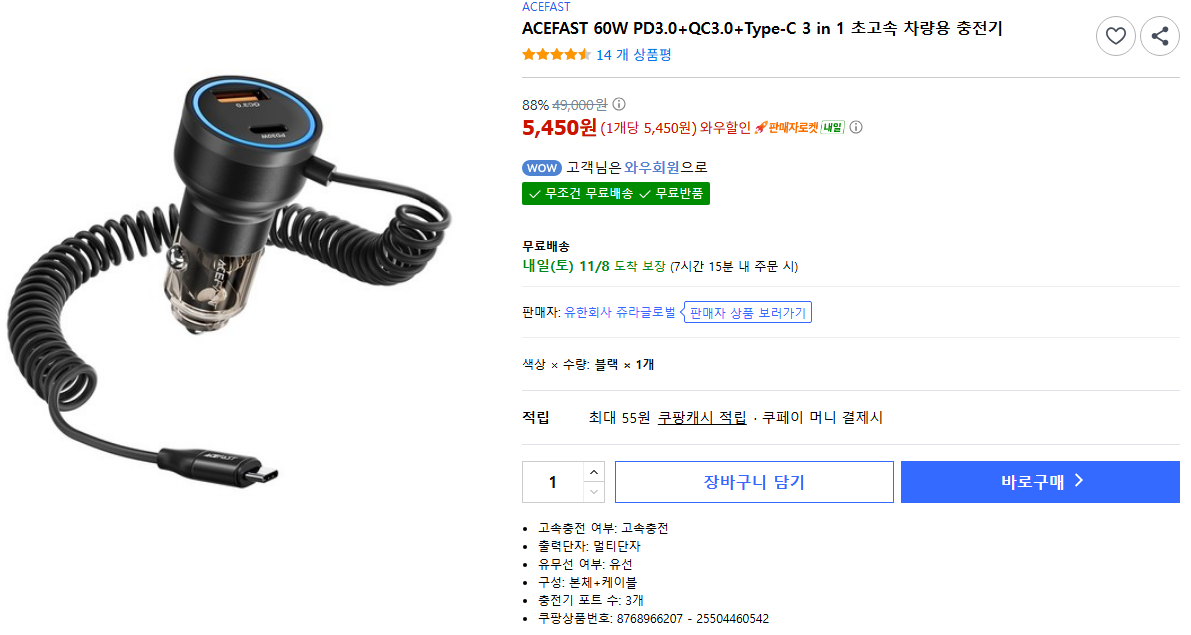Viewport: 1191px width, 635px height.
Task: Click info icon next to 판매자로켓 badge
Action: pos(856,127)
